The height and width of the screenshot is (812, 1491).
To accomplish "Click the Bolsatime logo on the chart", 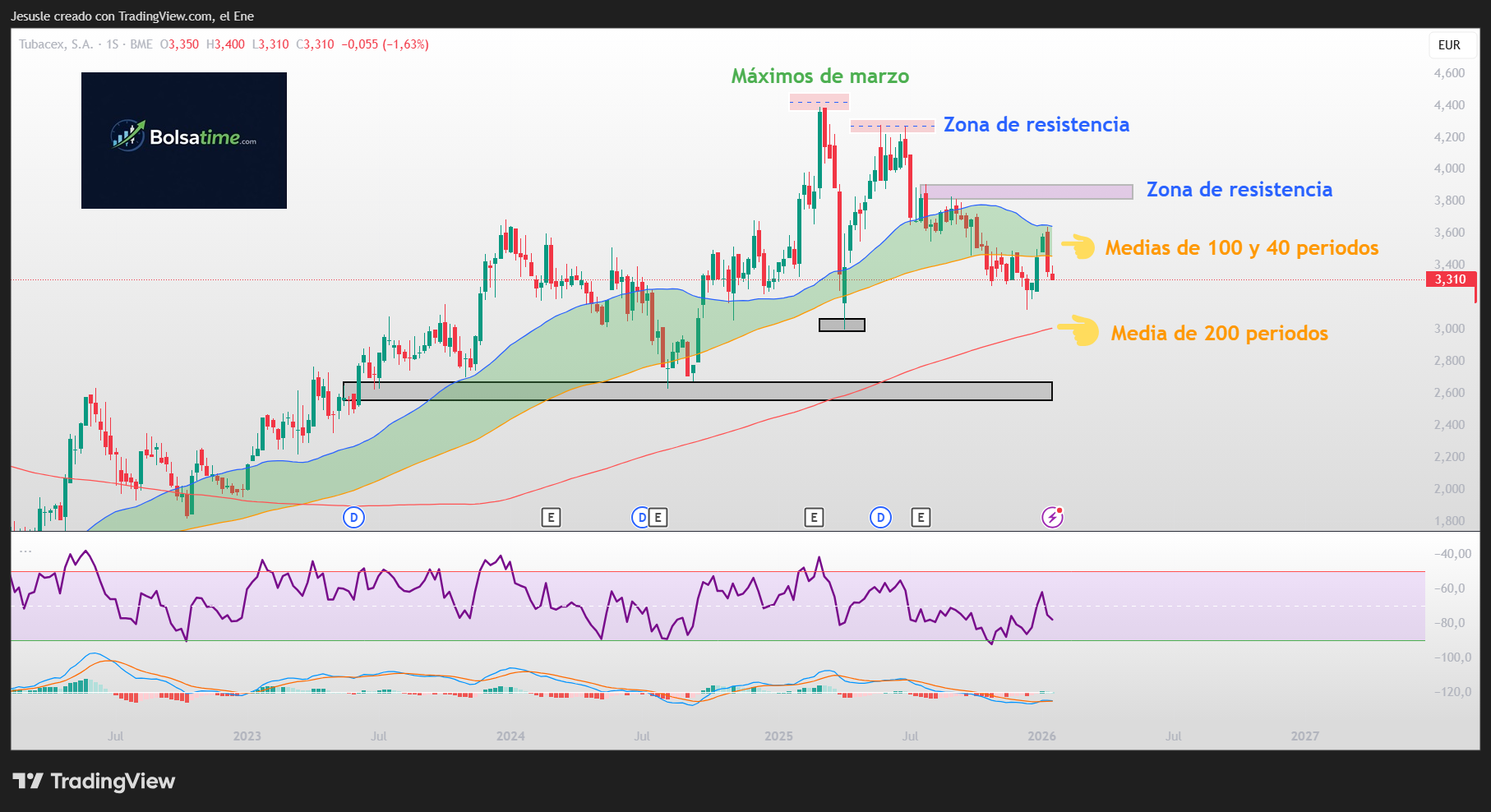I will coord(183,140).
